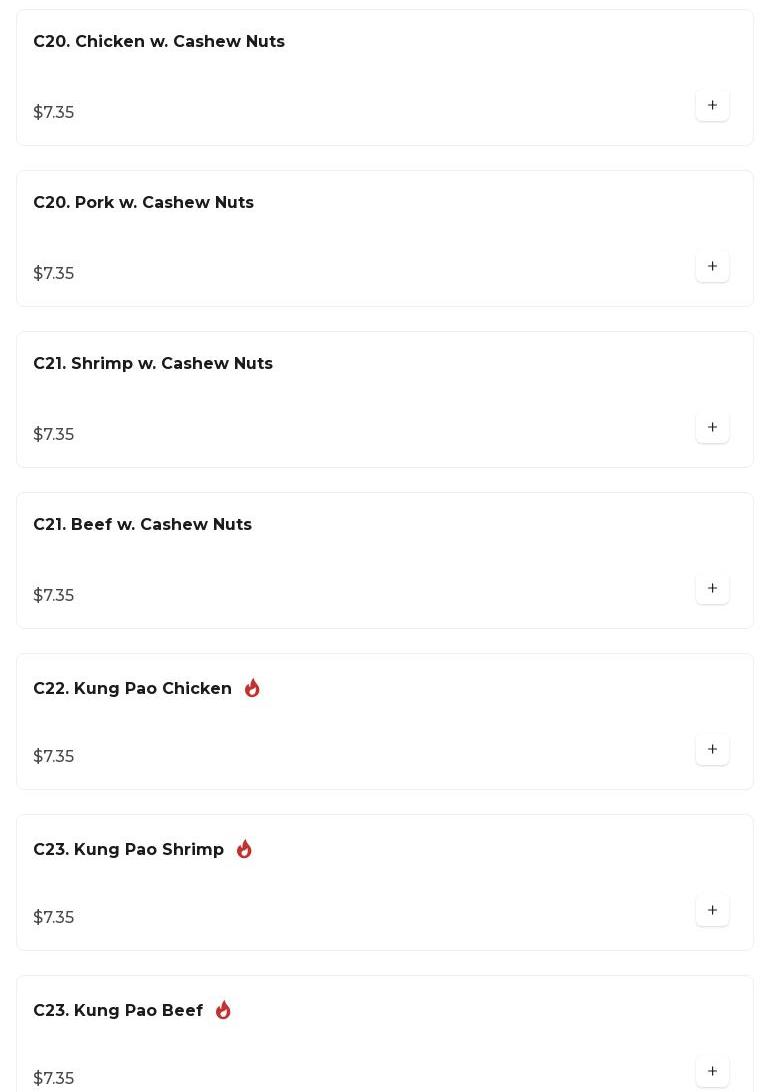Viewport: 770px width, 1092px height.
Task: Add Kung Pao Chicken to cart
Action: (x=712, y=749)
